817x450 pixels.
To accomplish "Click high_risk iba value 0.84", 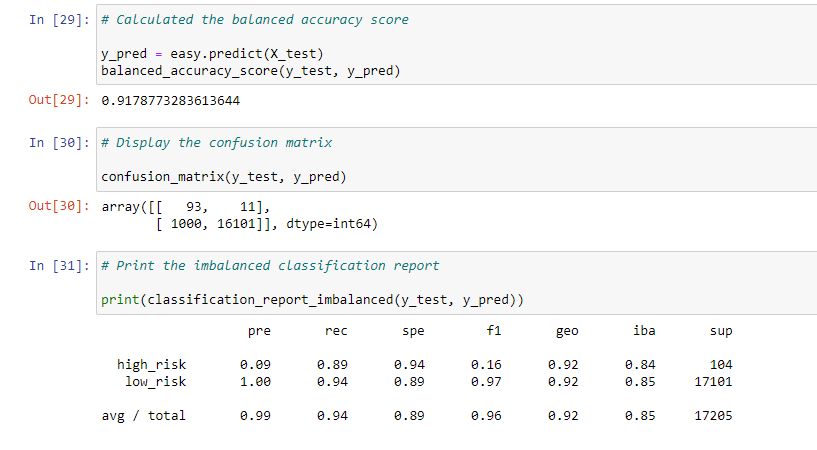I will (640, 365).
